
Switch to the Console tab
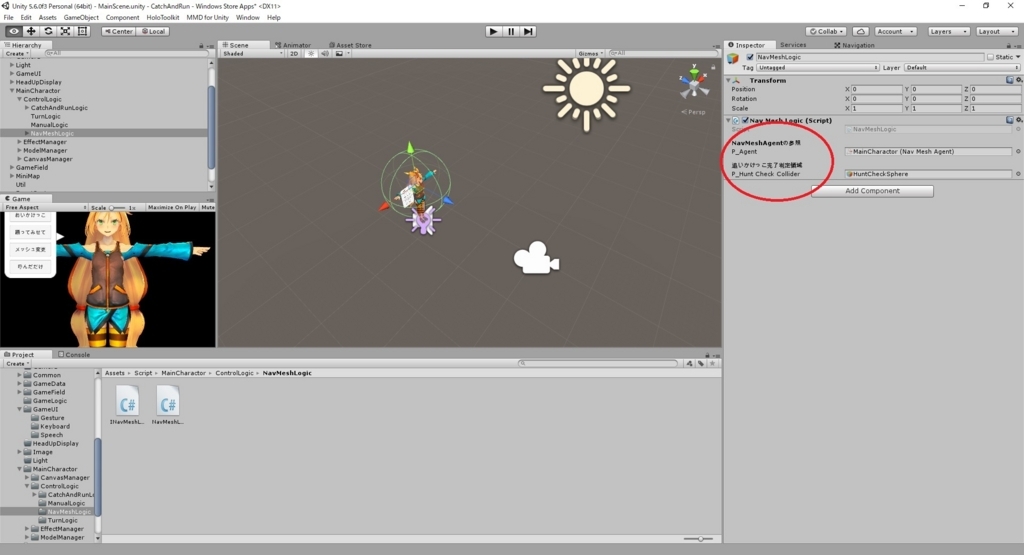pyautogui.click(x=74, y=355)
